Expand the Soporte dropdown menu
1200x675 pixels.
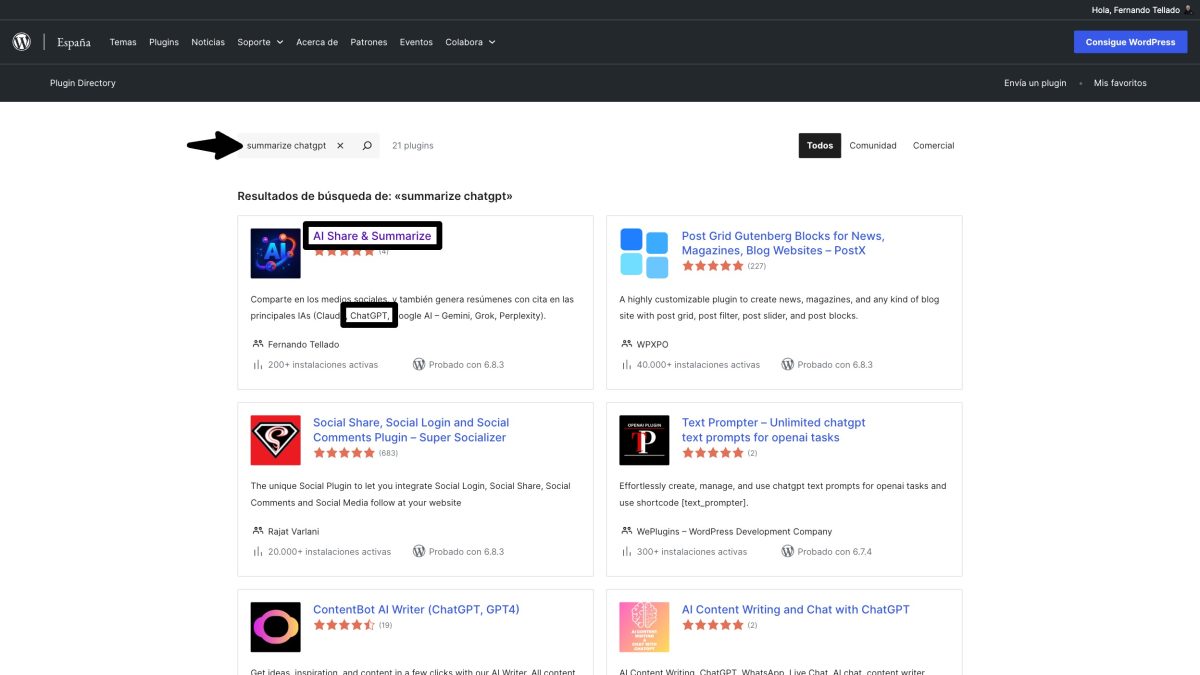click(x=259, y=42)
